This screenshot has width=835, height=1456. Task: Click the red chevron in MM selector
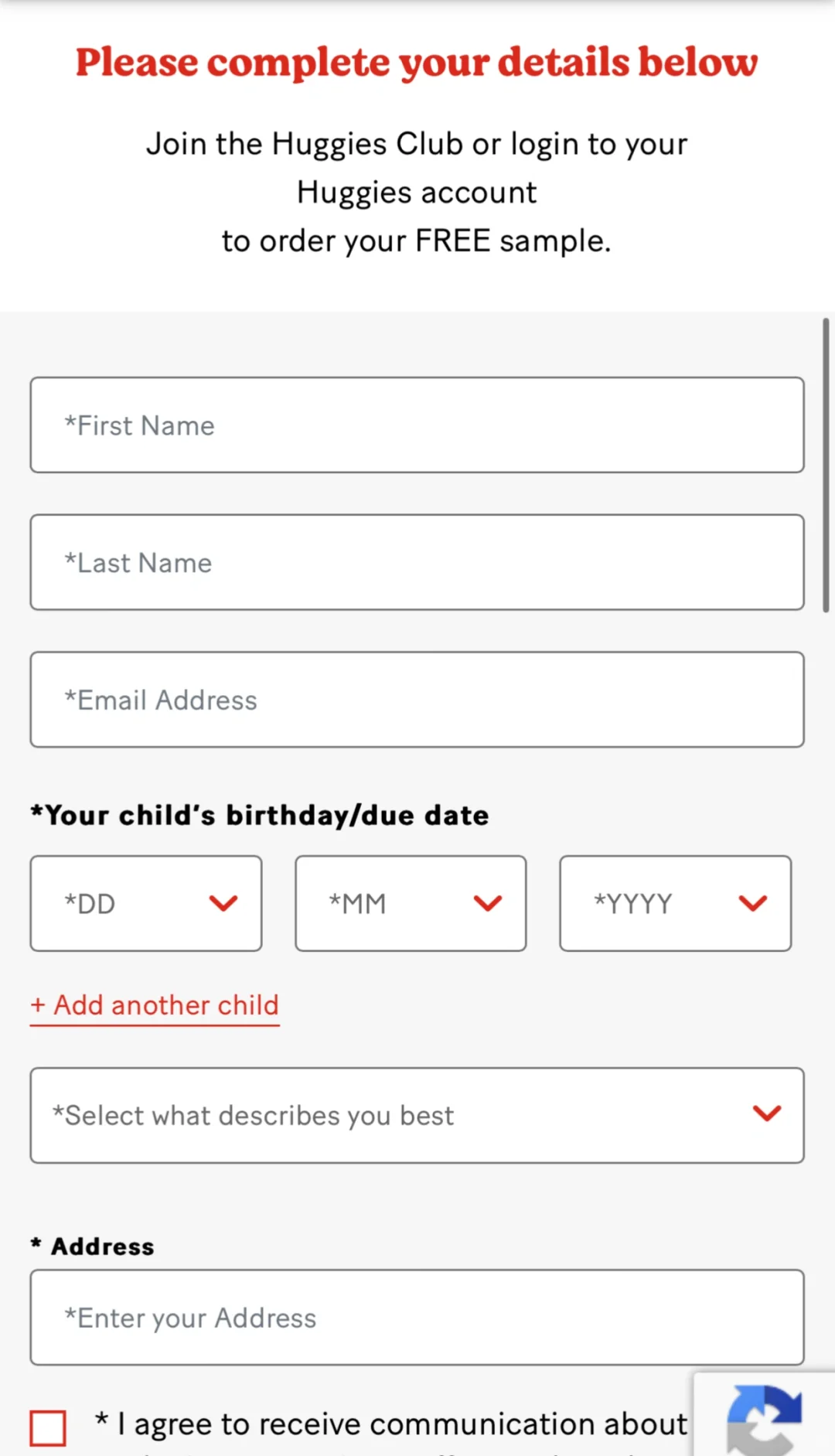click(x=488, y=903)
